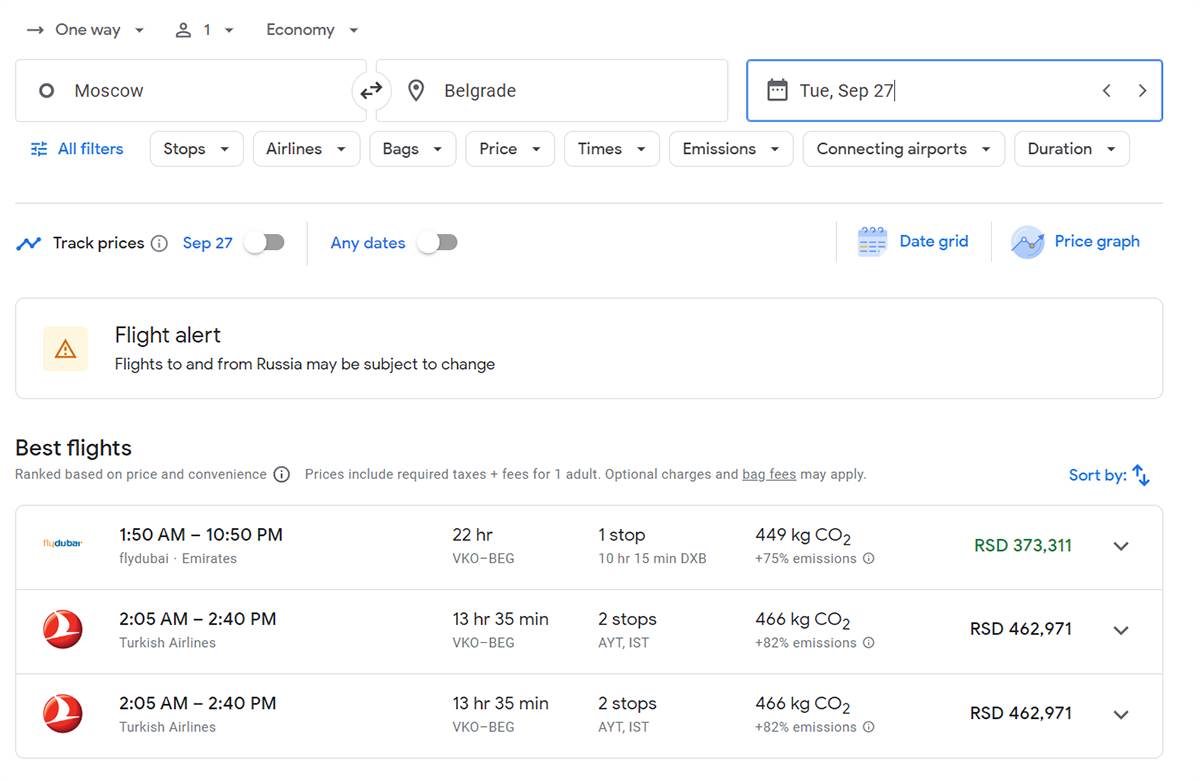Click the previous date arrow icon
Image resolution: width=1200 pixels, height=781 pixels.
coord(1106,91)
